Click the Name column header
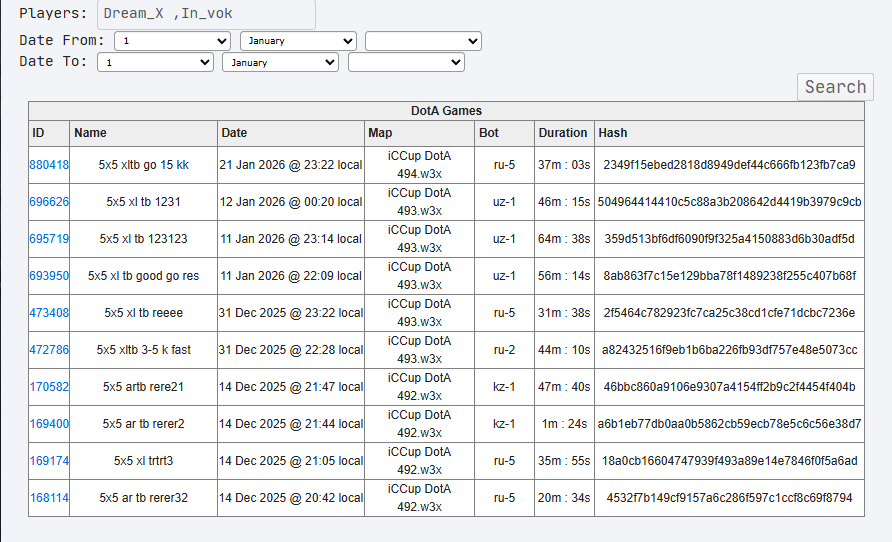The image size is (892, 542). 143,133
